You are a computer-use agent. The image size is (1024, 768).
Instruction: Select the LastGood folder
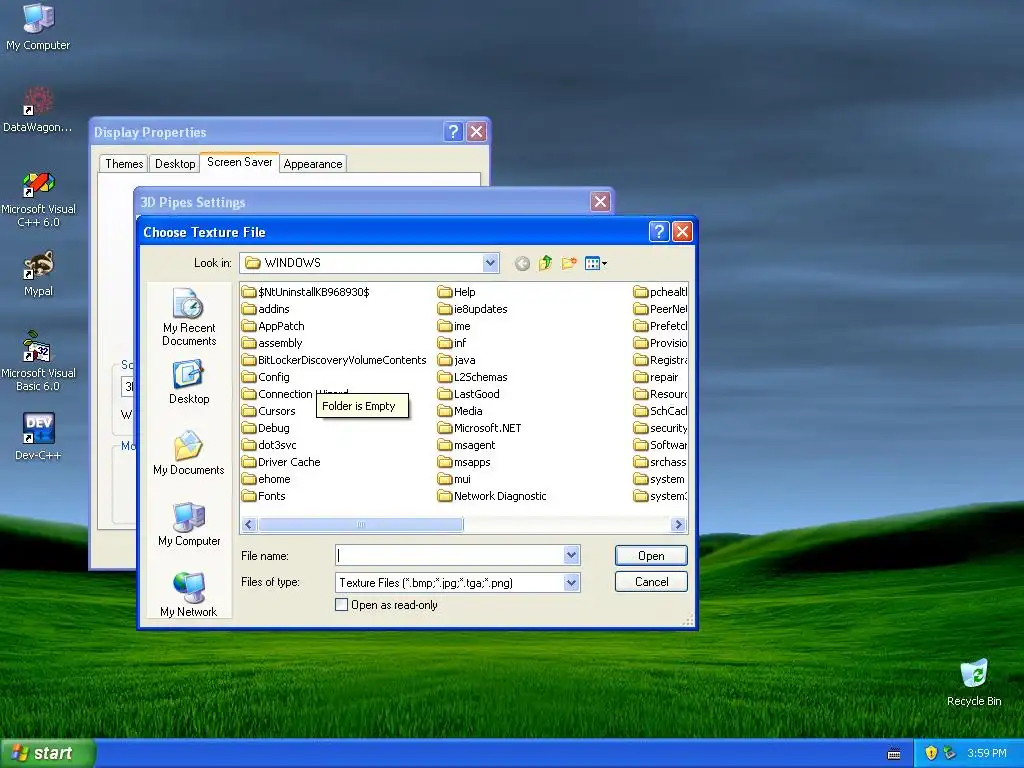(x=468, y=394)
